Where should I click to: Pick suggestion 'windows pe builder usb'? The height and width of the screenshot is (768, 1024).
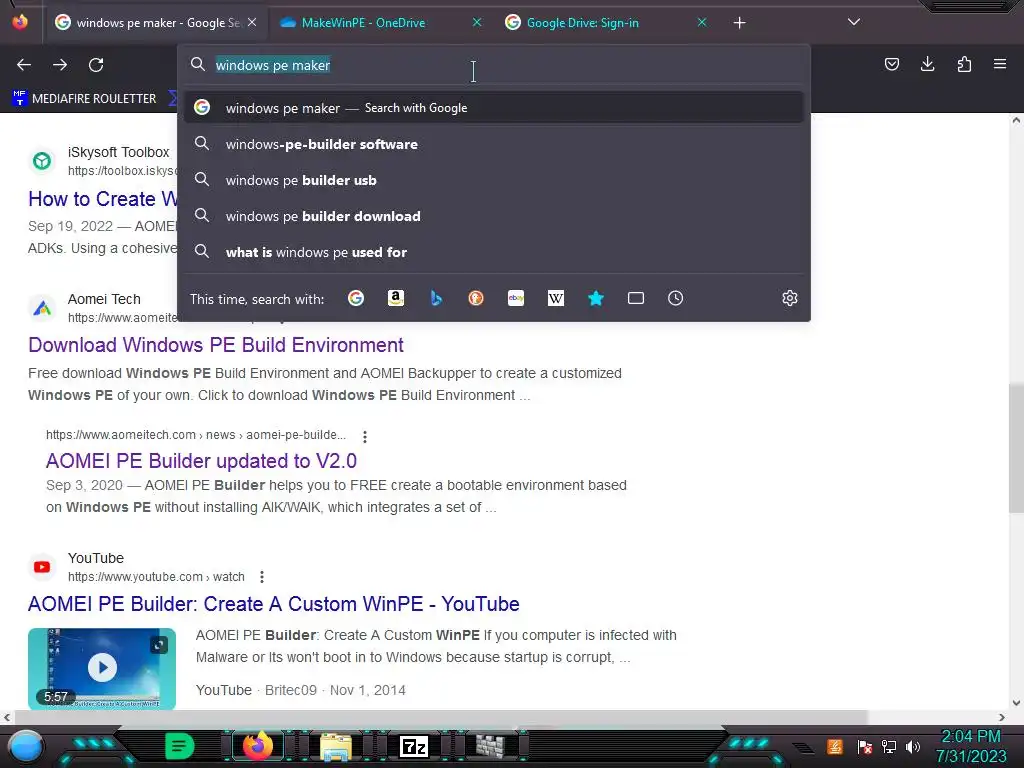494,180
